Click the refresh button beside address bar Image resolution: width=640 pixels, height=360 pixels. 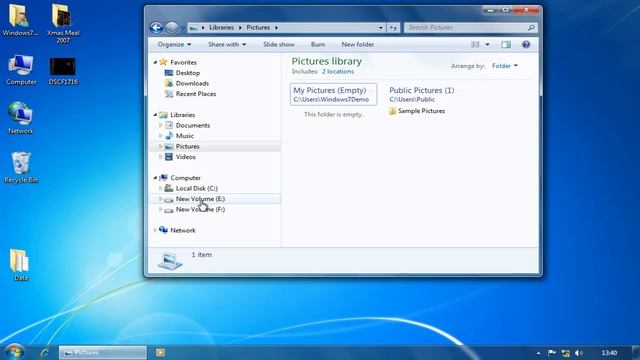click(x=393, y=28)
